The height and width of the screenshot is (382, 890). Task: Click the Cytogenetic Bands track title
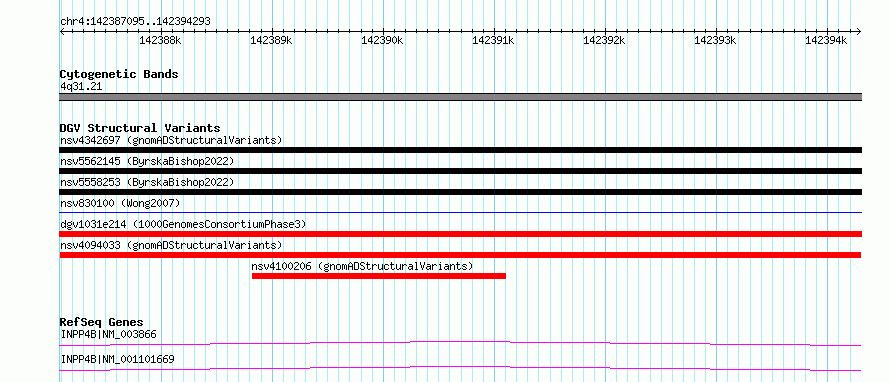click(x=119, y=74)
